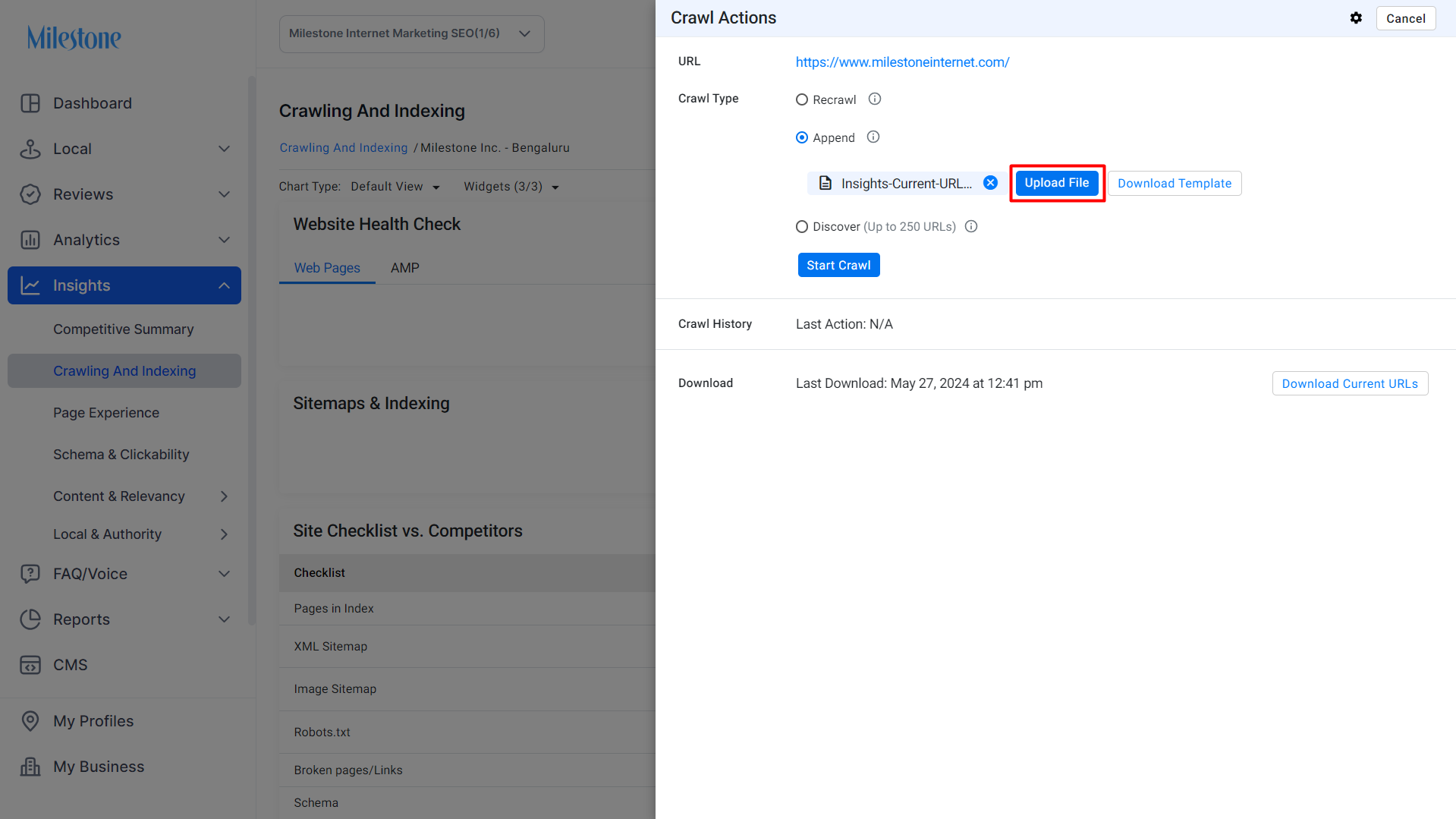The height and width of the screenshot is (819, 1456).
Task: Click the My Profiles pin icon
Action: pos(30,721)
